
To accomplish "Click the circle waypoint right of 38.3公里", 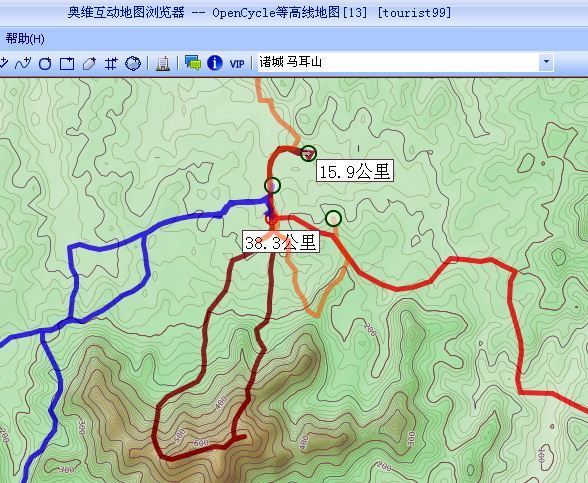I will point(333,218).
